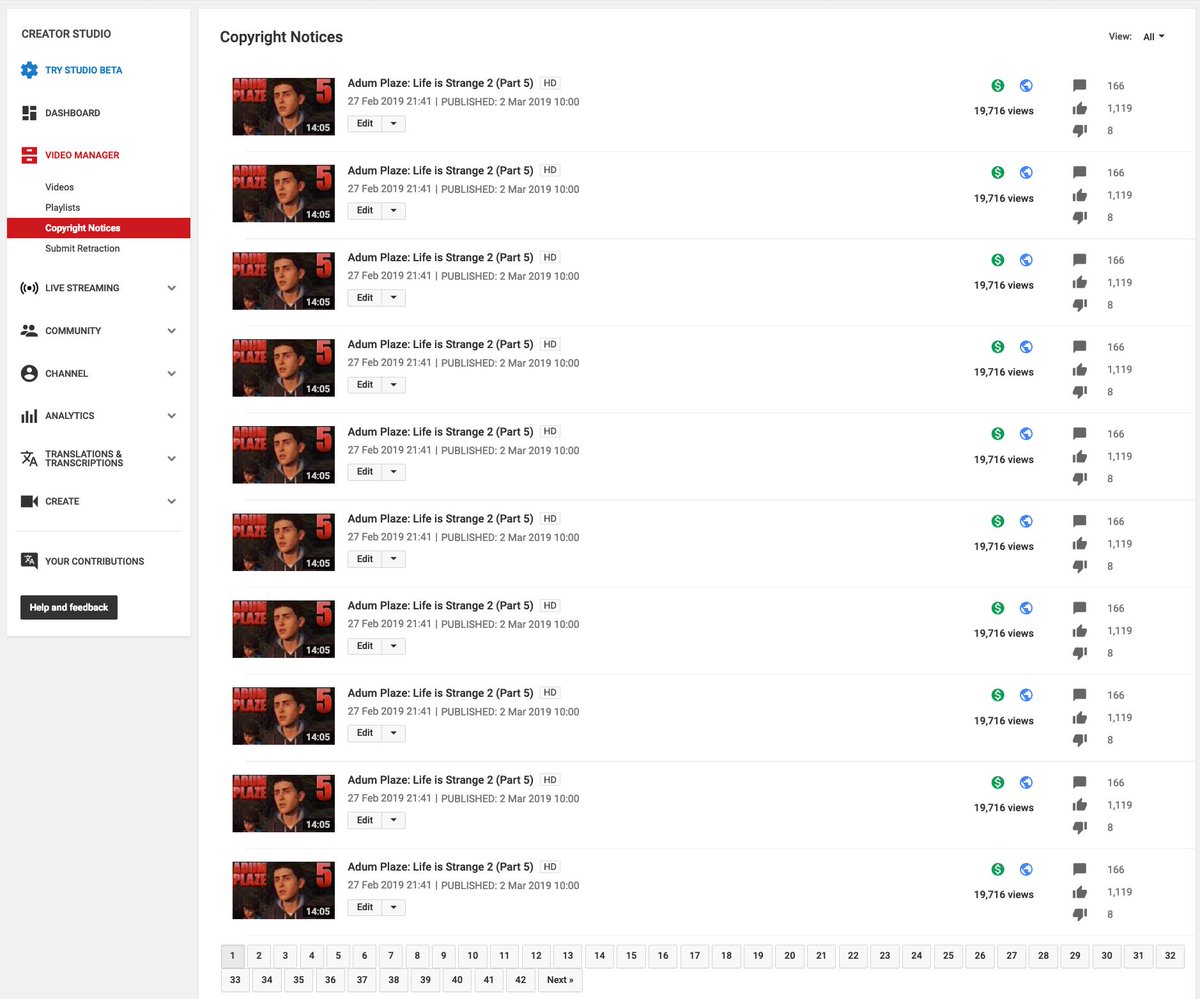Click the Live Streaming broadcast icon
The width and height of the screenshot is (1200, 999).
[29, 288]
